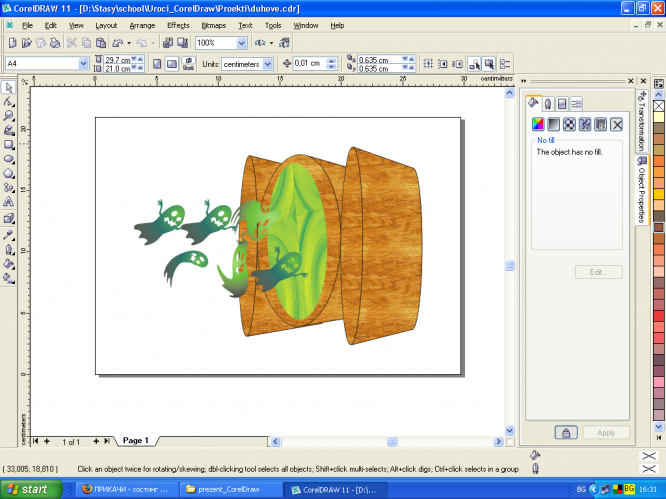The image size is (666, 499).
Task: Switch page to portrait orientation
Action: pyautogui.click(x=155, y=64)
